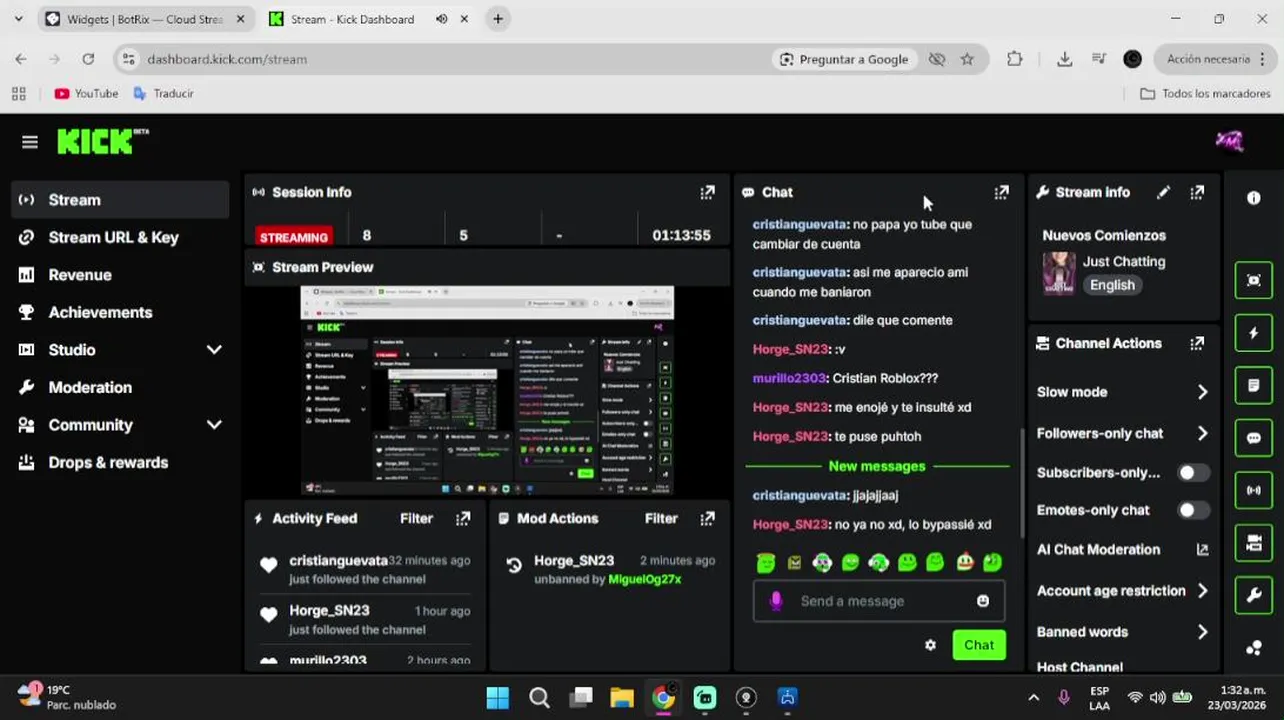Open taskbar Search

(539, 697)
